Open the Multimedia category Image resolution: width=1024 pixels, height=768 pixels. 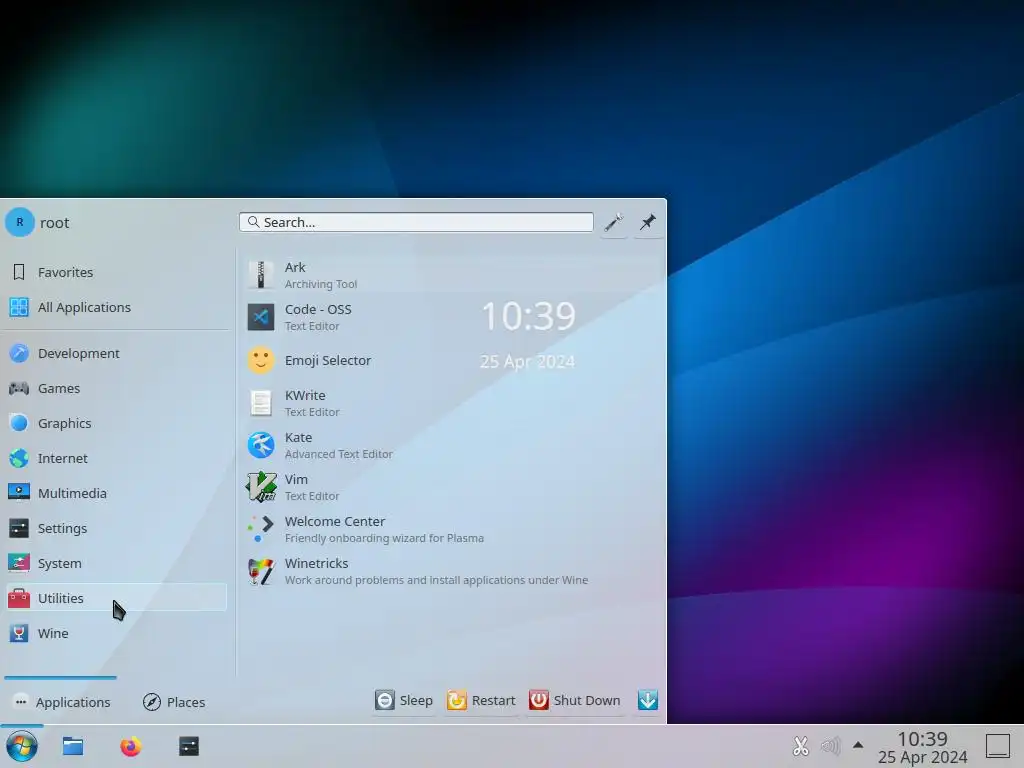click(117, 493)
